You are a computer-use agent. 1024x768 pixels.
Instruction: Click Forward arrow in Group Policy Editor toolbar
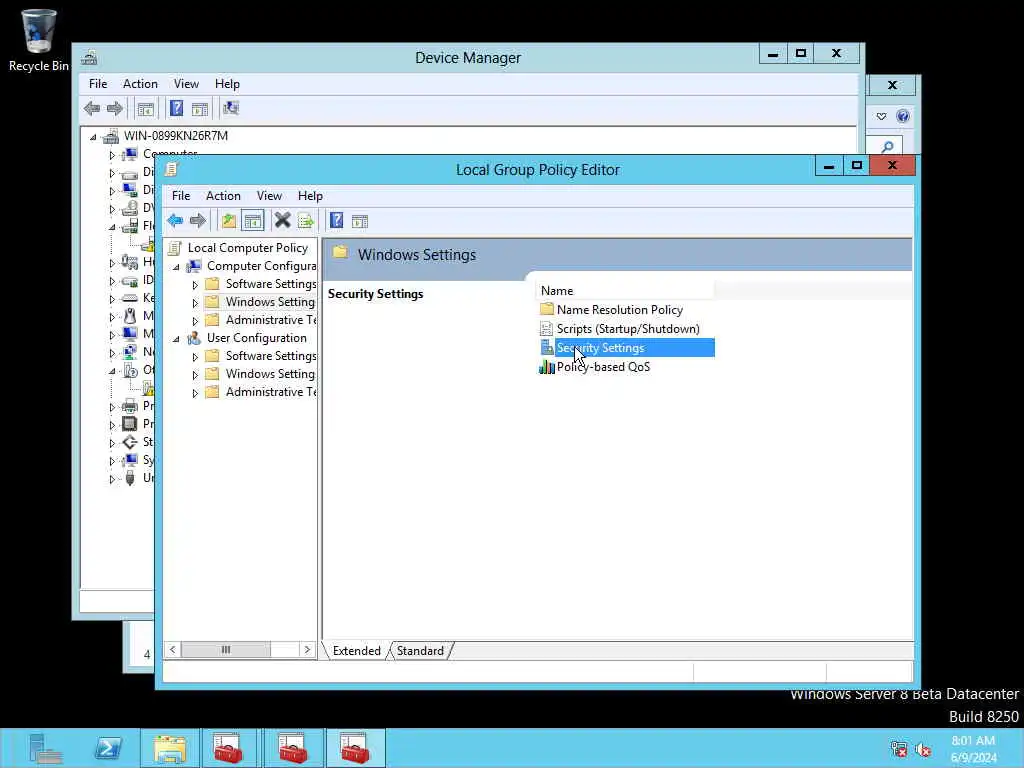point(198,221)
